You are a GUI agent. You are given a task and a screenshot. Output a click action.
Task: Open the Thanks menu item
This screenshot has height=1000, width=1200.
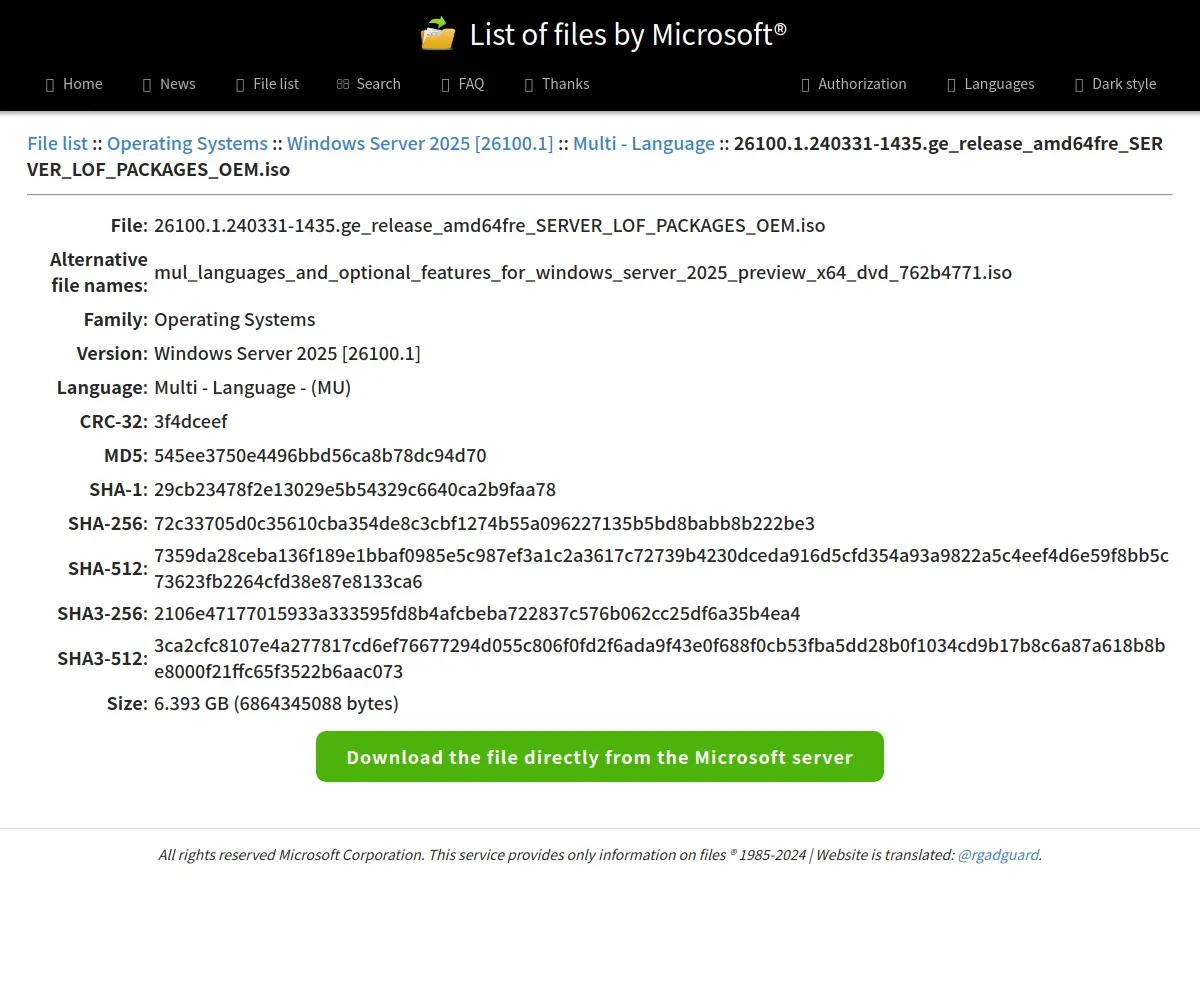point(557,84)
